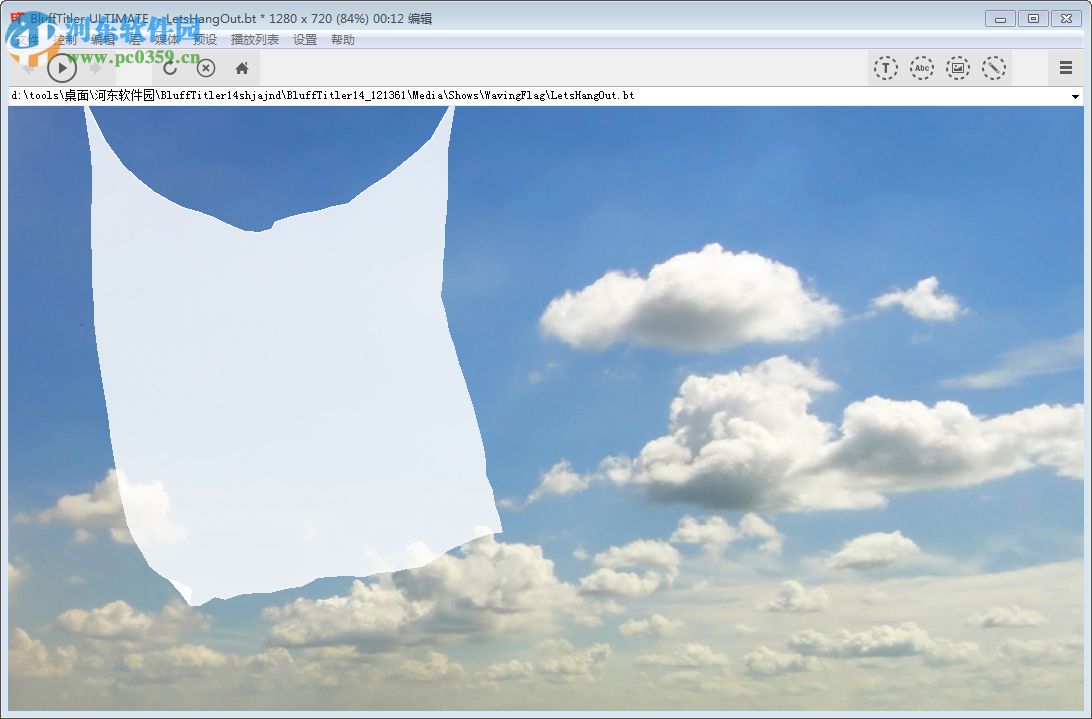Viewport: 1092px width, 719px height.
Task: Open the picture layer icon
Action: tap(958, 68)
